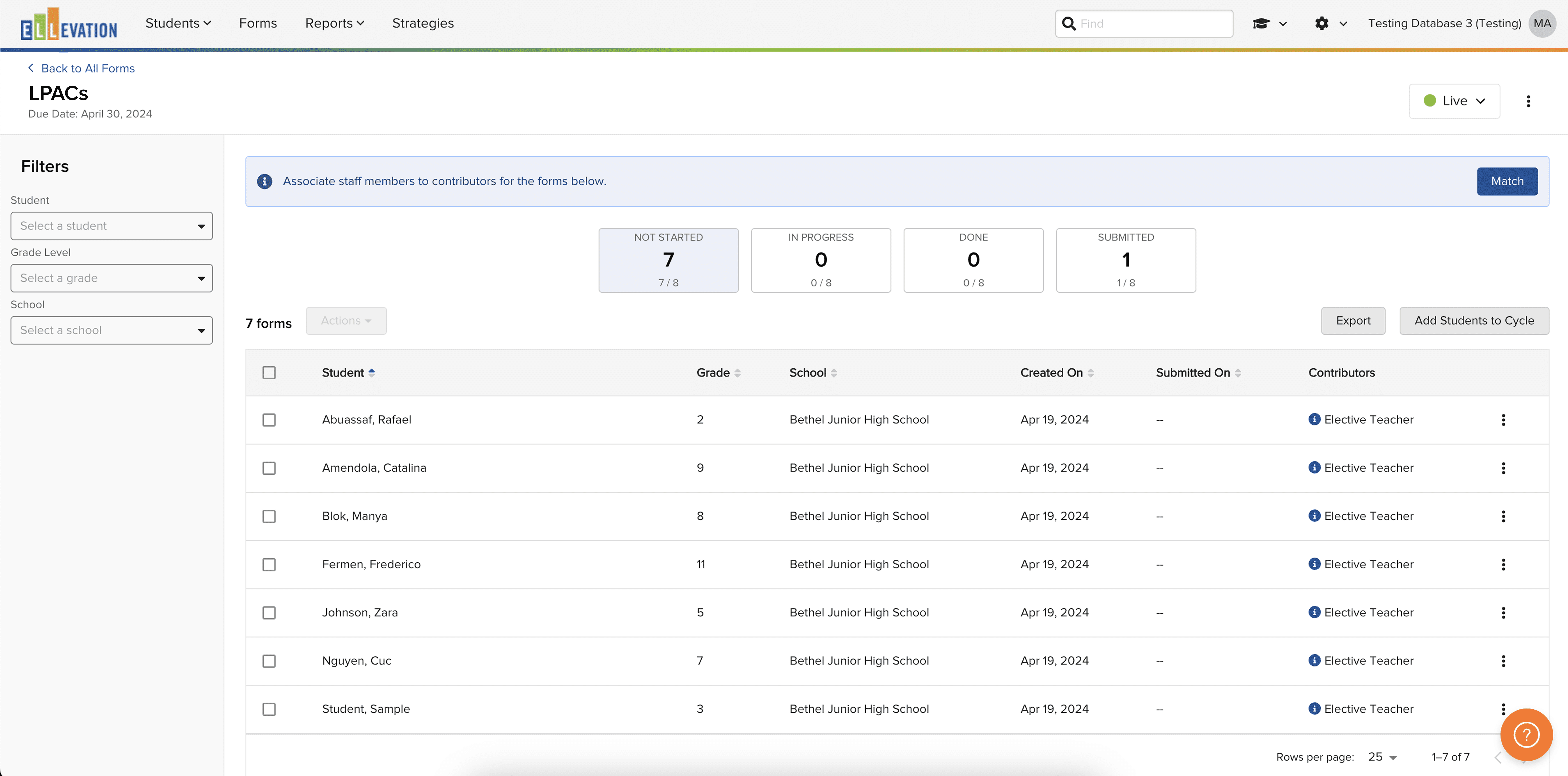Open the Select a school dropdown

click(x=111, y=330)
